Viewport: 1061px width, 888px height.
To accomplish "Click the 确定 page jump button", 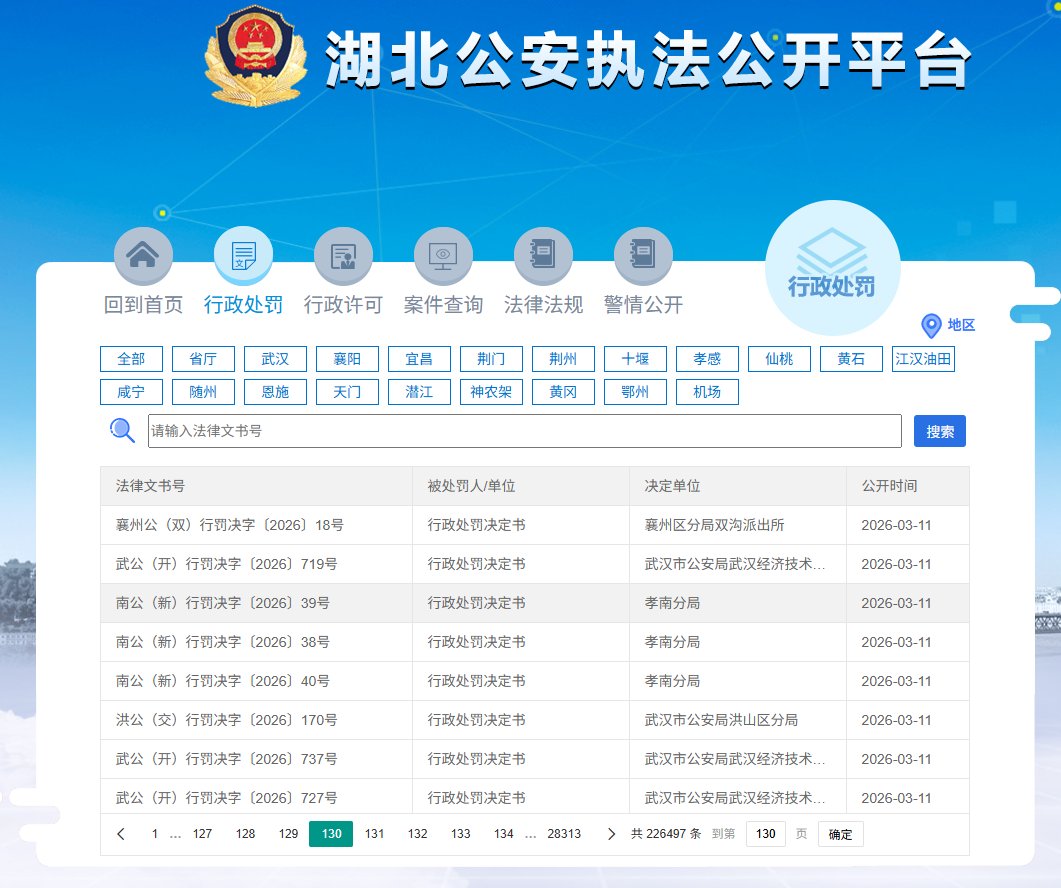I will tap(840, 834).
